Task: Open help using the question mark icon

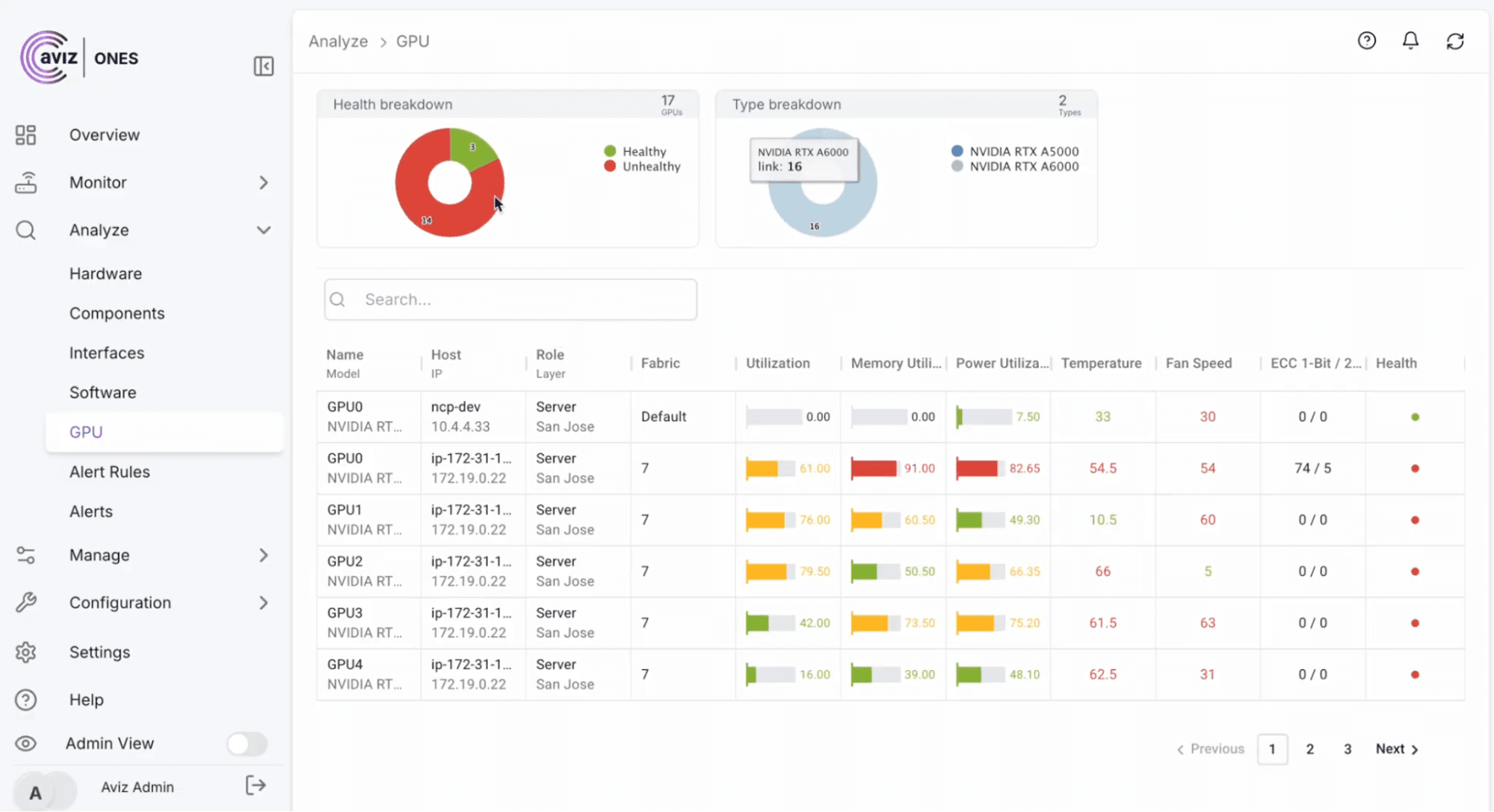Action: click(1367, 40)
